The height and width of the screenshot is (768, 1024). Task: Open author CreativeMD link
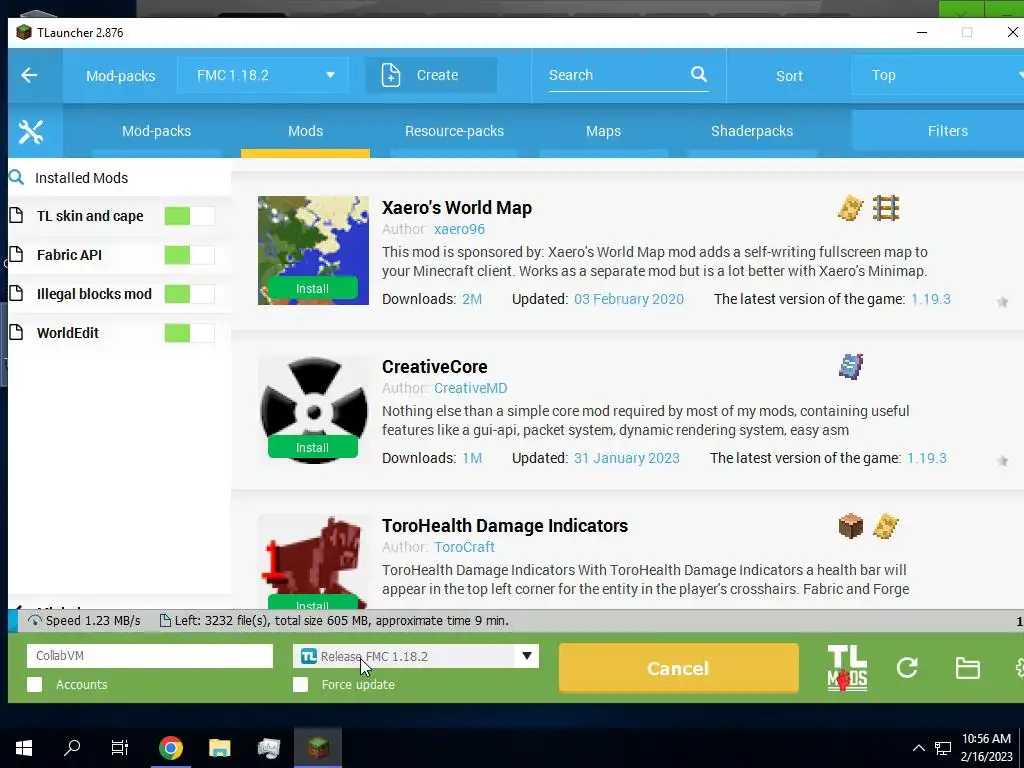pyautogui.click(x=470, y=388)
